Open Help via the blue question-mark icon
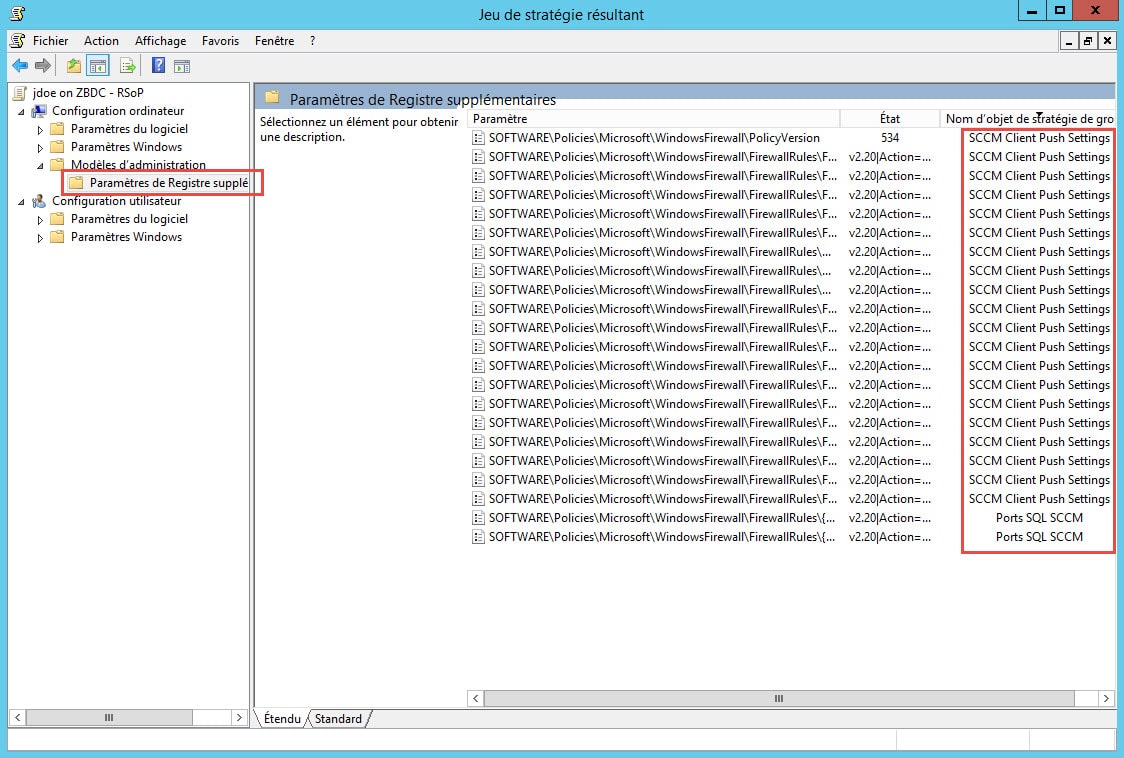Image resolution: width=1124 pixels, height=758 pixels. pyautogui.click(x=158, y=66)
